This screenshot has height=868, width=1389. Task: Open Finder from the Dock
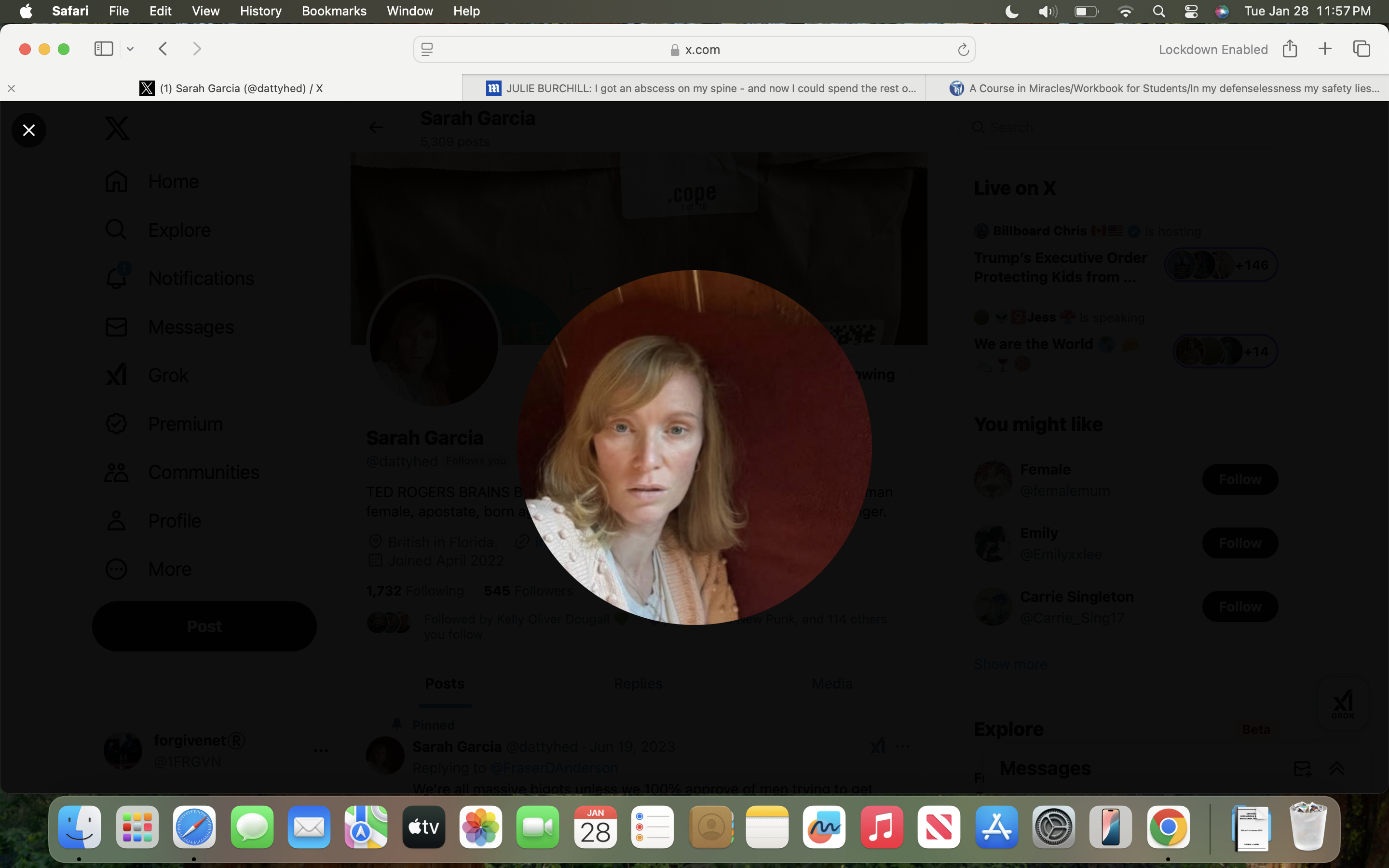click(x=80, y=827)
